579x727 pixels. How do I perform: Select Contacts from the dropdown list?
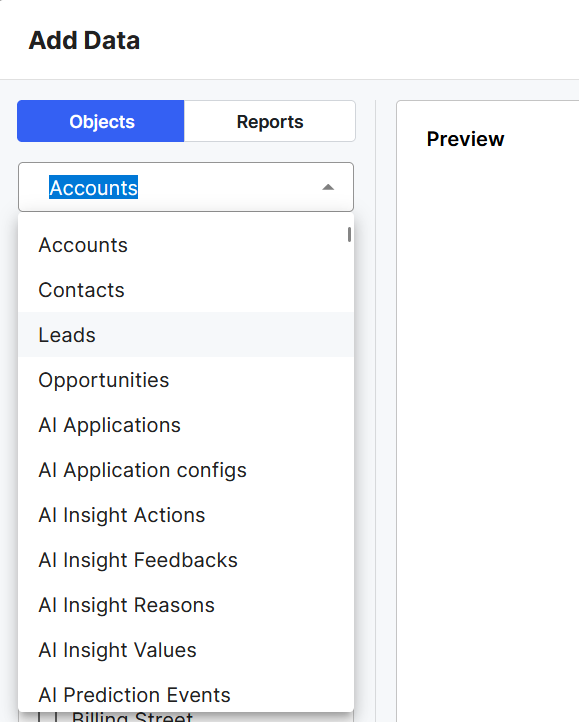(x=186, y=290)
